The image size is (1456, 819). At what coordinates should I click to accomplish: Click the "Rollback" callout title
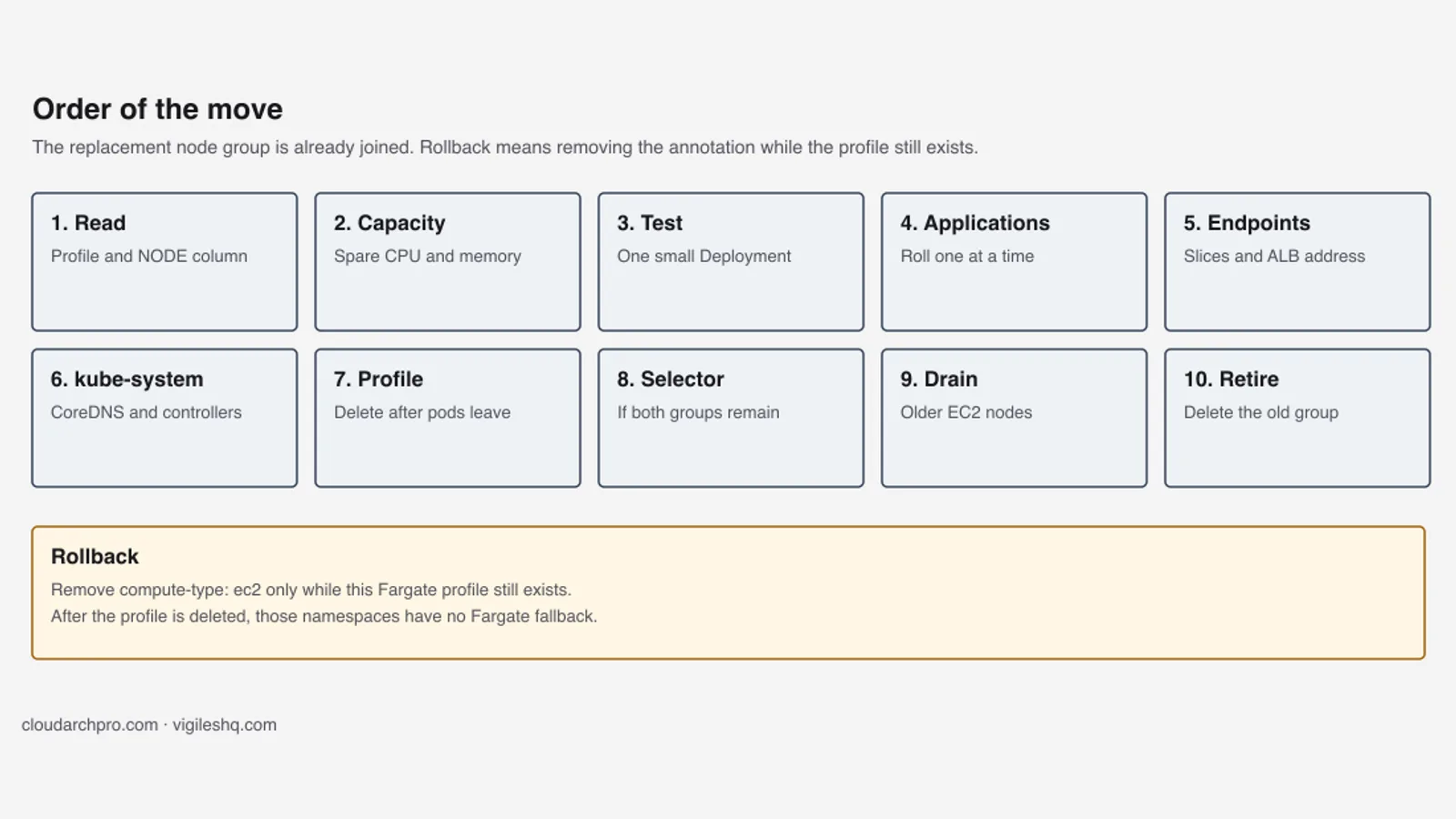(x=95, y=557)
